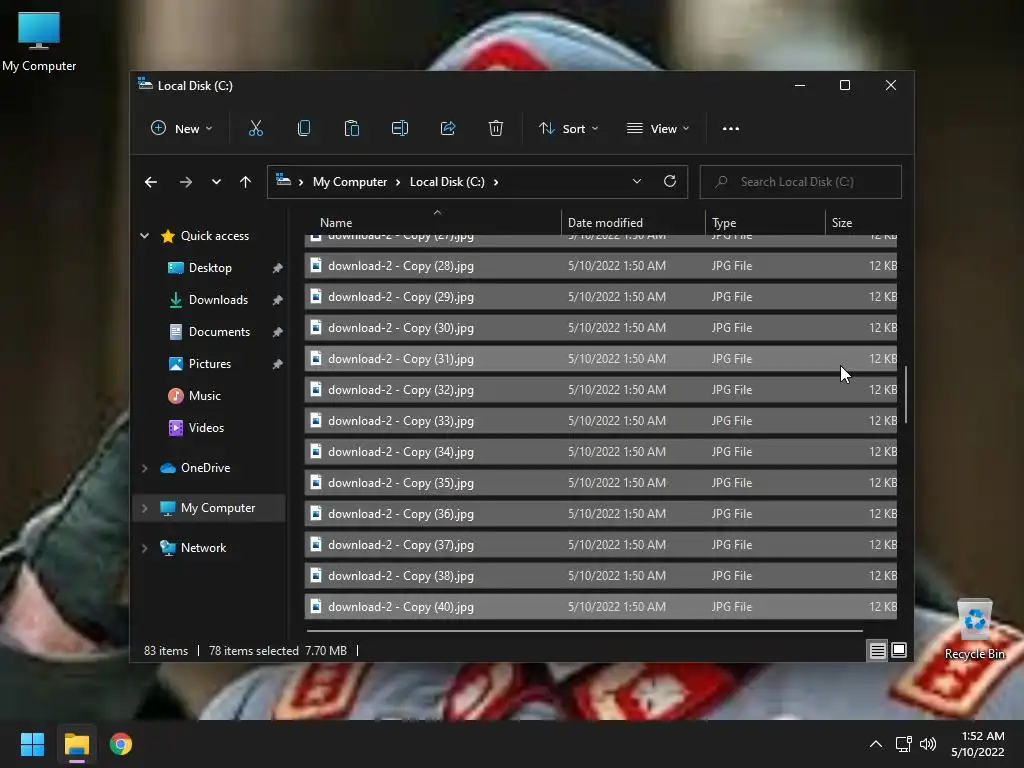
Task: Click the horizontal scrollbar under file list
Action: coord(584,631)
